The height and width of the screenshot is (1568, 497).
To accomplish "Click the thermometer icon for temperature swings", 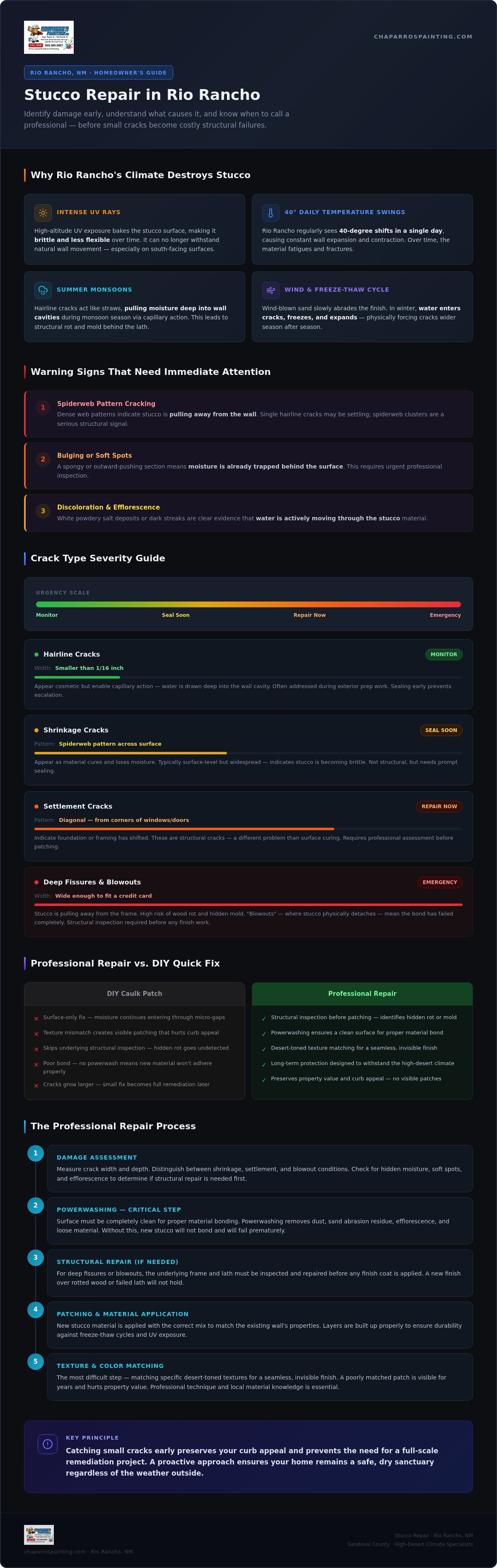I will coord(271,213).
